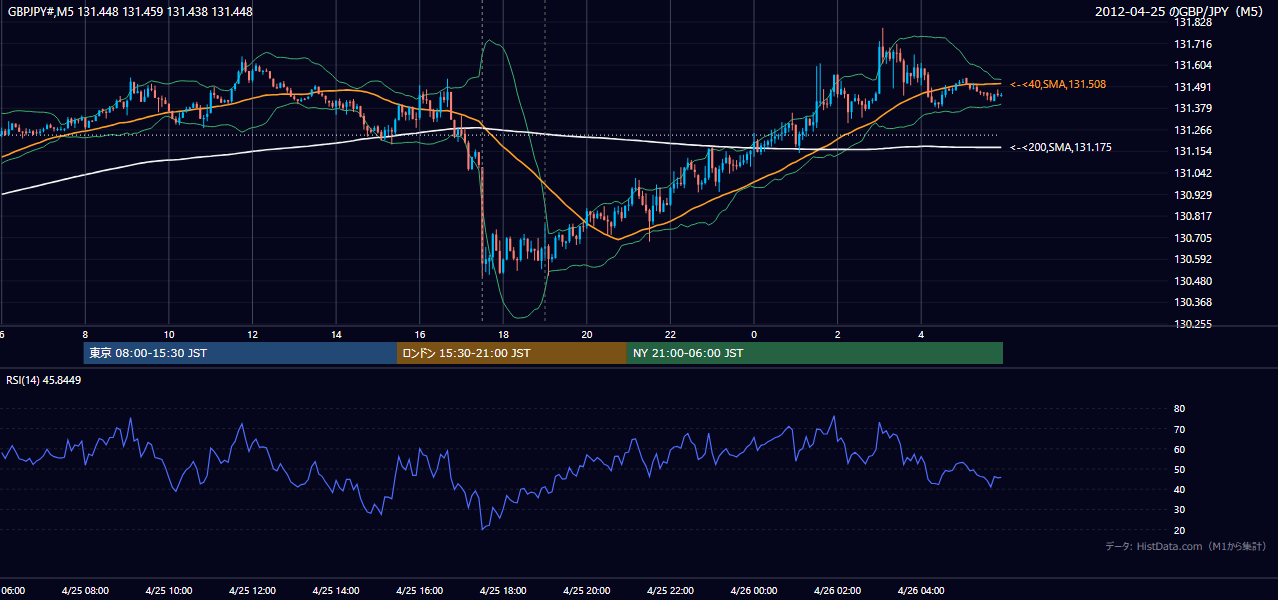
Task: Click the 4/25 10:00 bottom time label
Action: (x=169, y=591)
